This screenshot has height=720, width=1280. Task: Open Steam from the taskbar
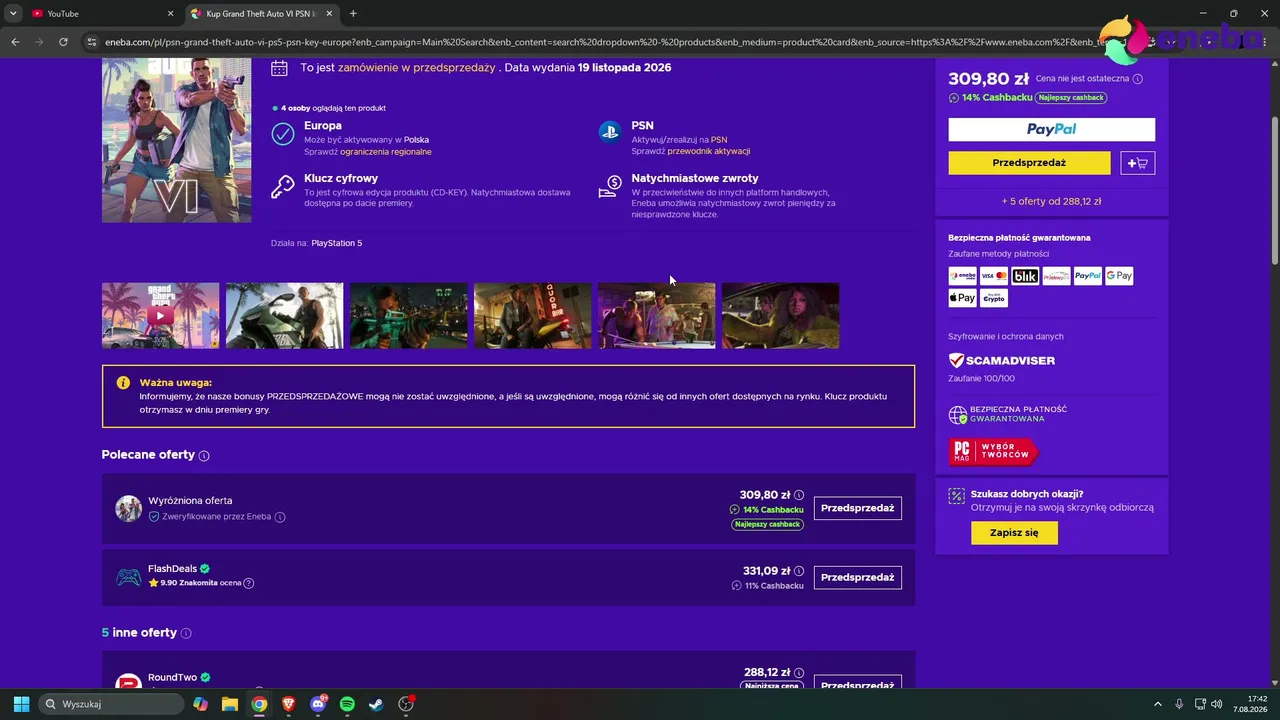click(x=376, y=704)
